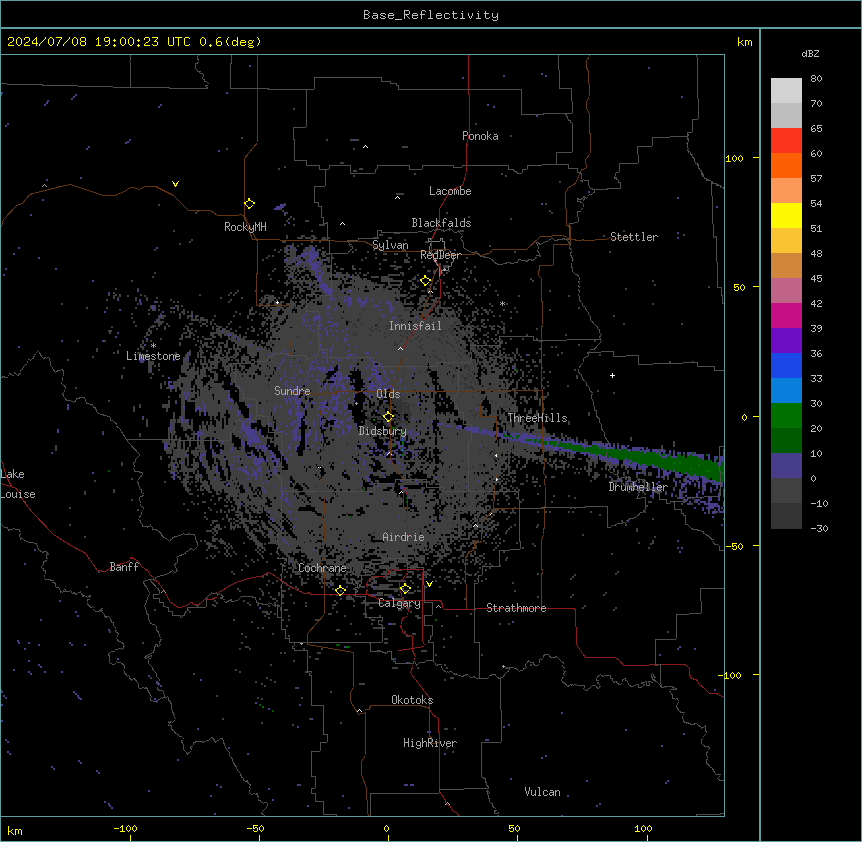Click the km unit label at top right

coord(744,42)
